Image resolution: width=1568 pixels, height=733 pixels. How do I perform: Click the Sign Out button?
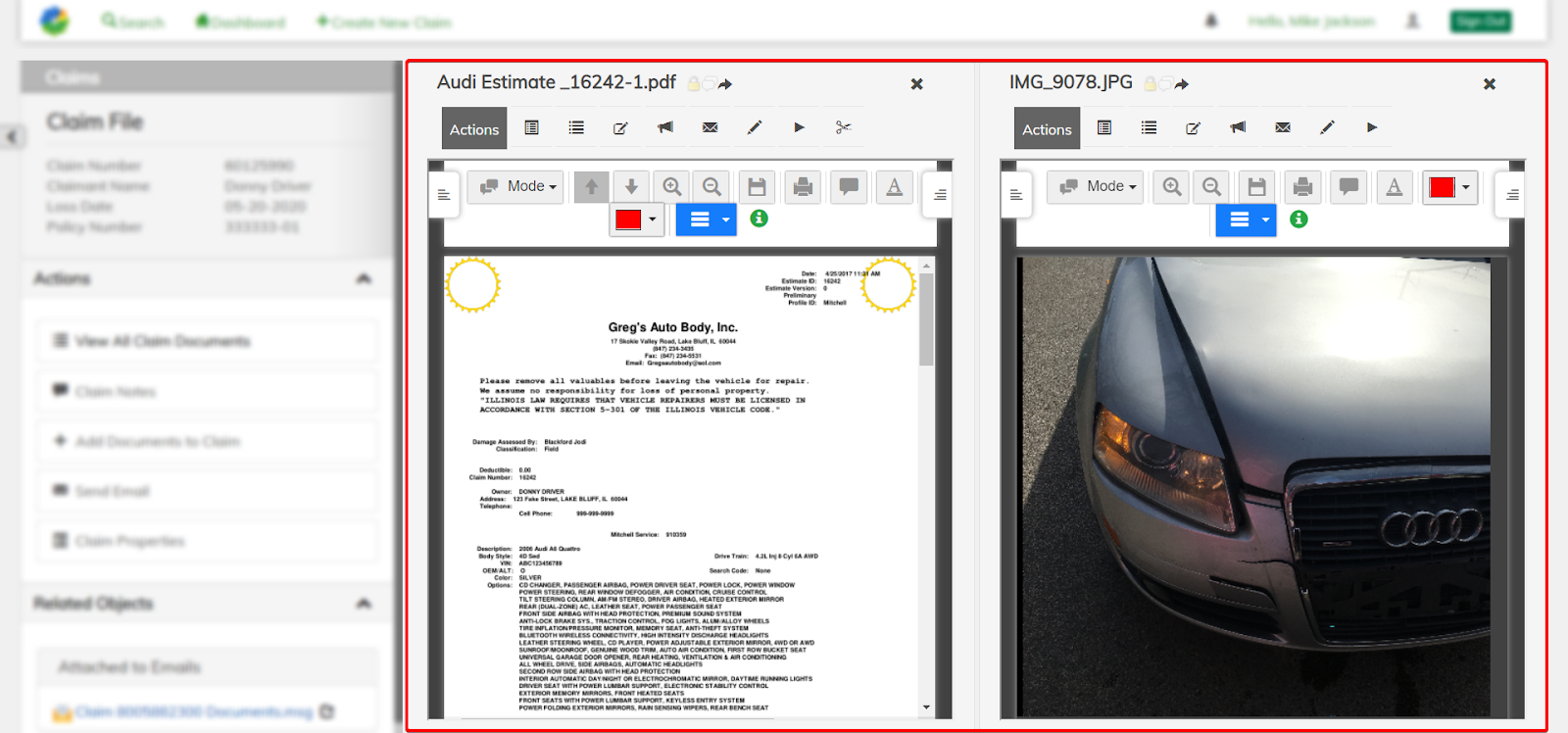point(1480,22)
